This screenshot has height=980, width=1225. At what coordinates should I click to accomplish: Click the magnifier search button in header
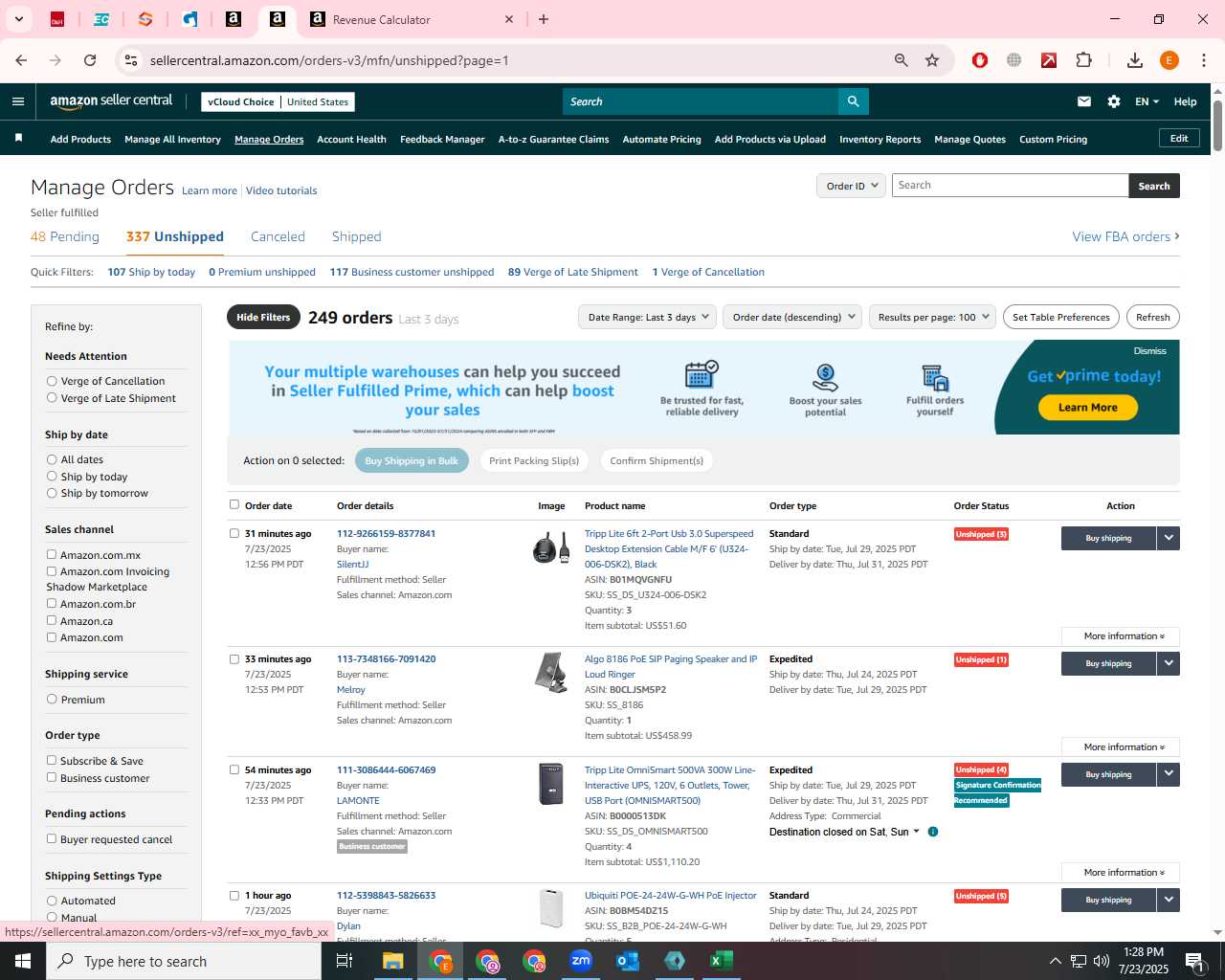point(853,101)
